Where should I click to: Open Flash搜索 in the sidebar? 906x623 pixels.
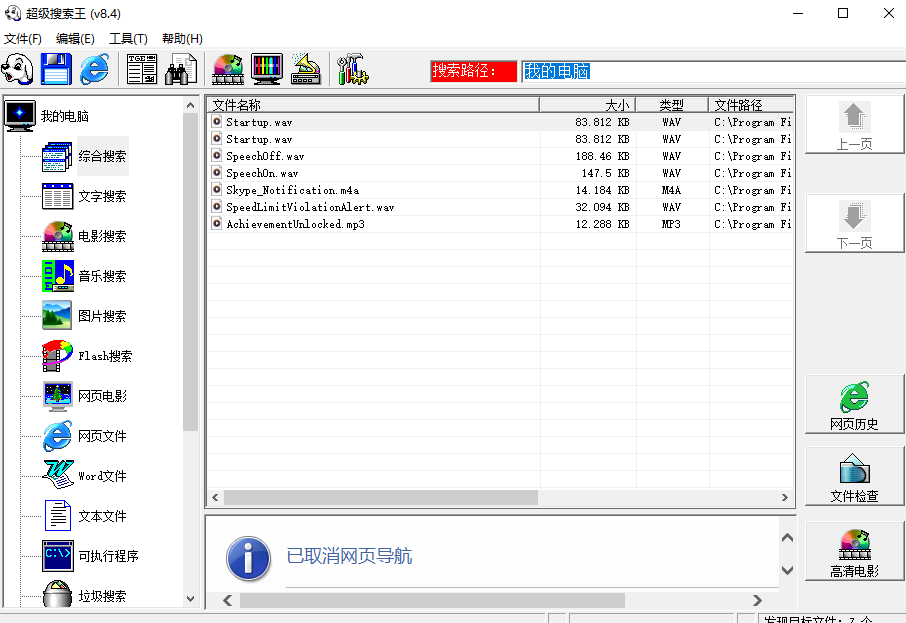pyautogui.click(x=105, y=356)
